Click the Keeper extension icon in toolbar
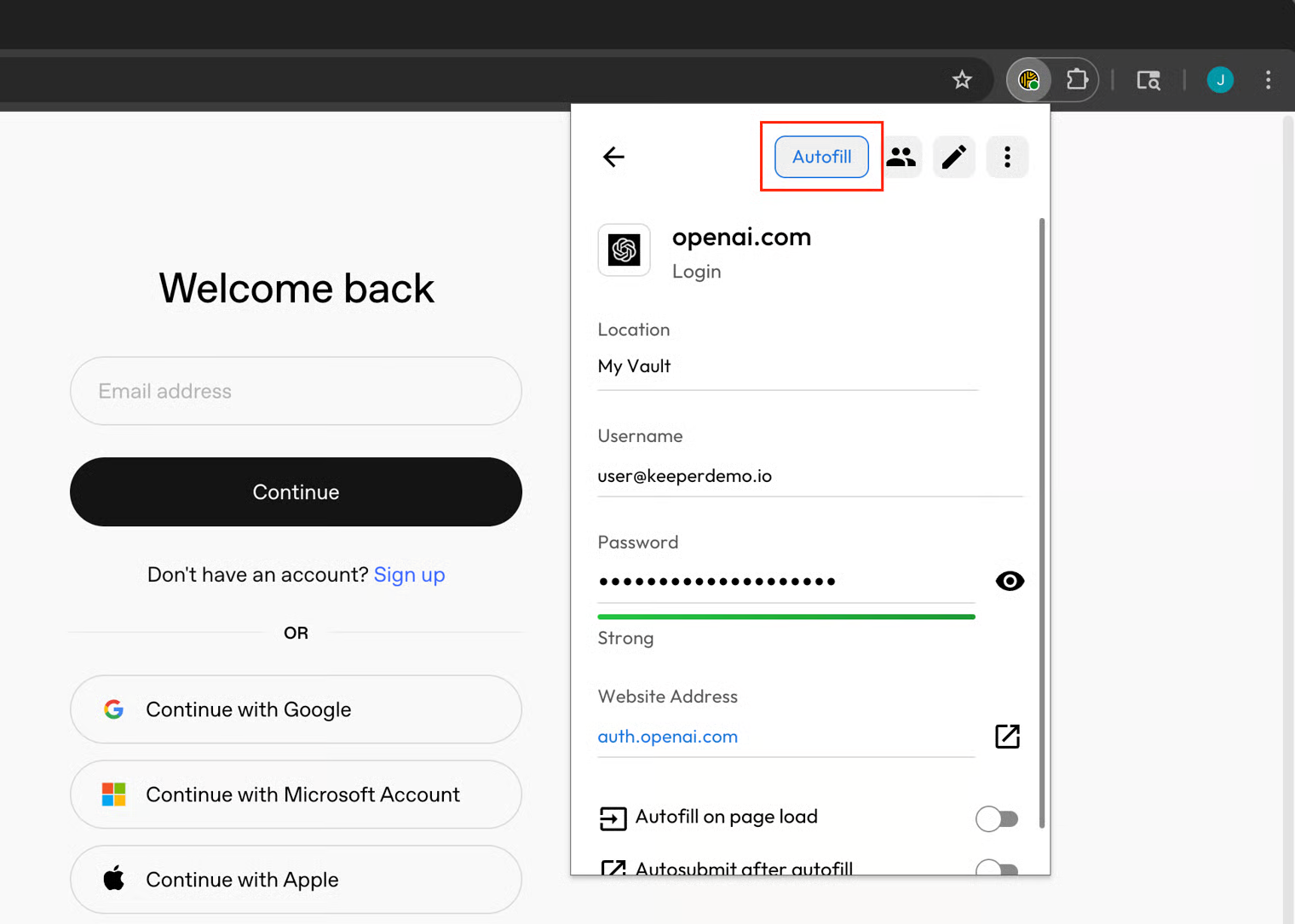The width and height of the screenshot is (1295, 924). point(1029,80)
